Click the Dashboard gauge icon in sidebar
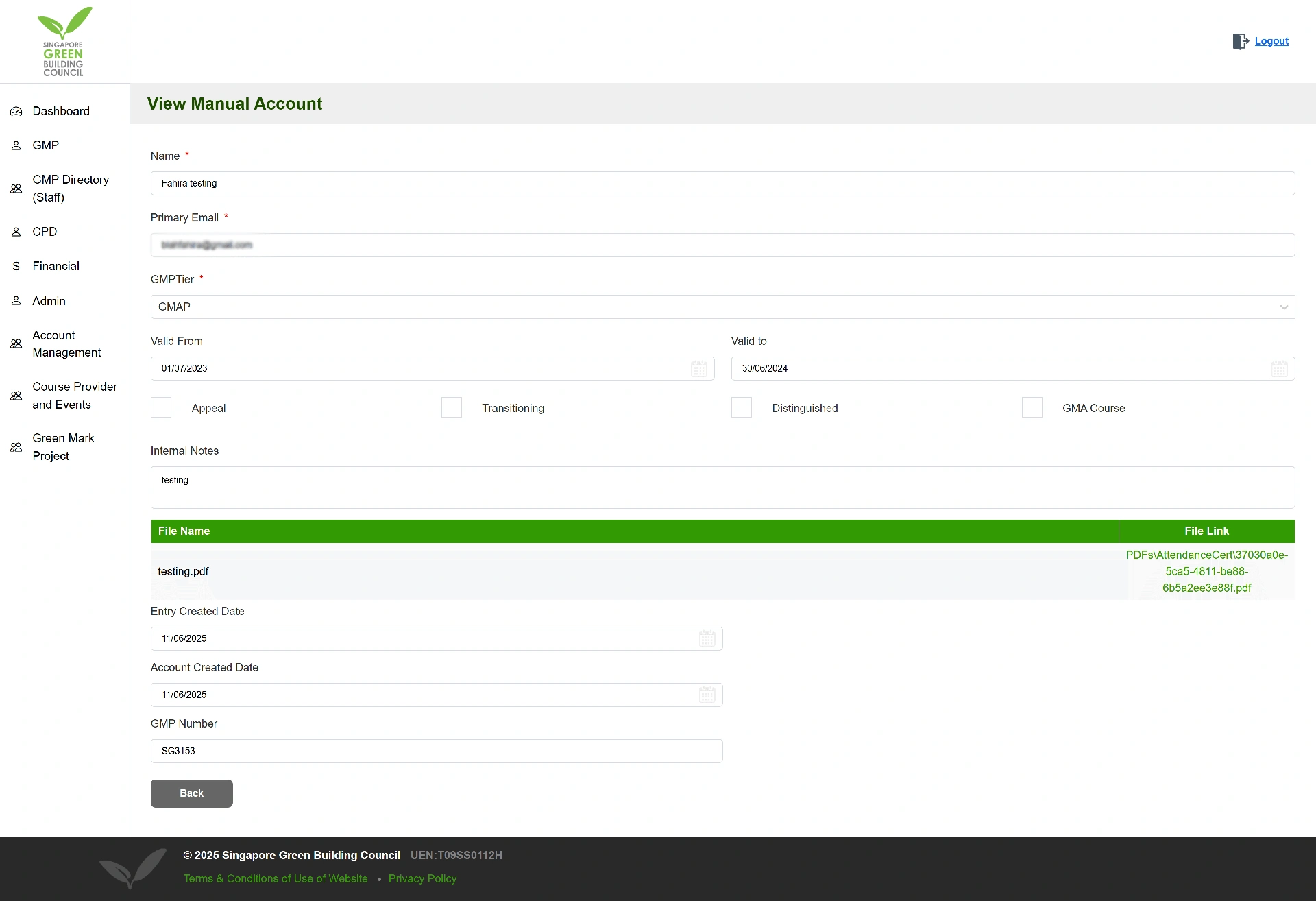 (16, 111)
